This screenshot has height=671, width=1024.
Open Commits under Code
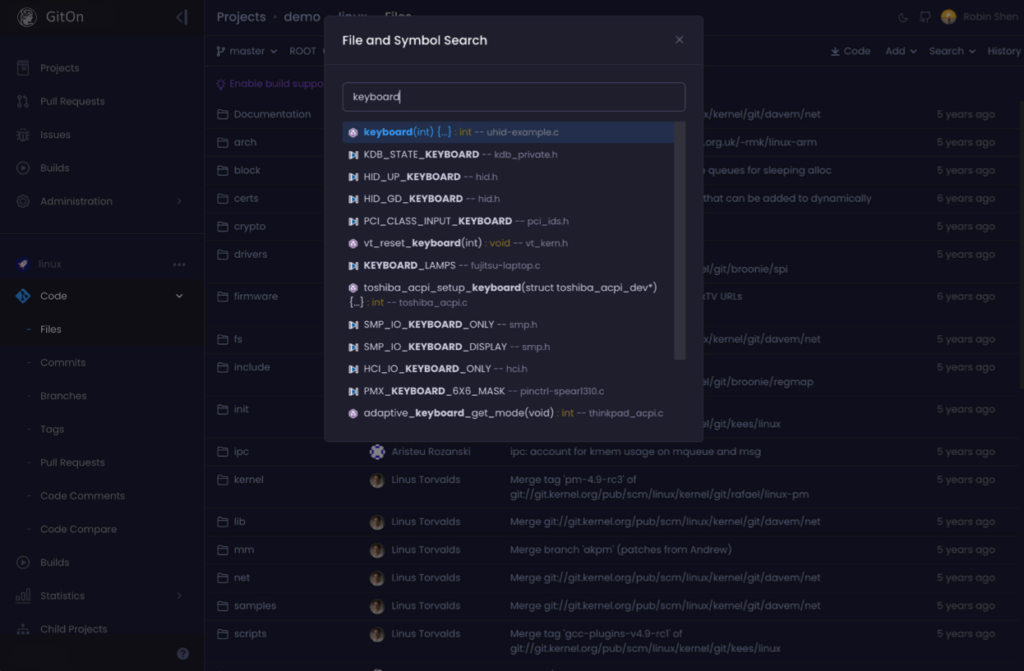point(63,363)
